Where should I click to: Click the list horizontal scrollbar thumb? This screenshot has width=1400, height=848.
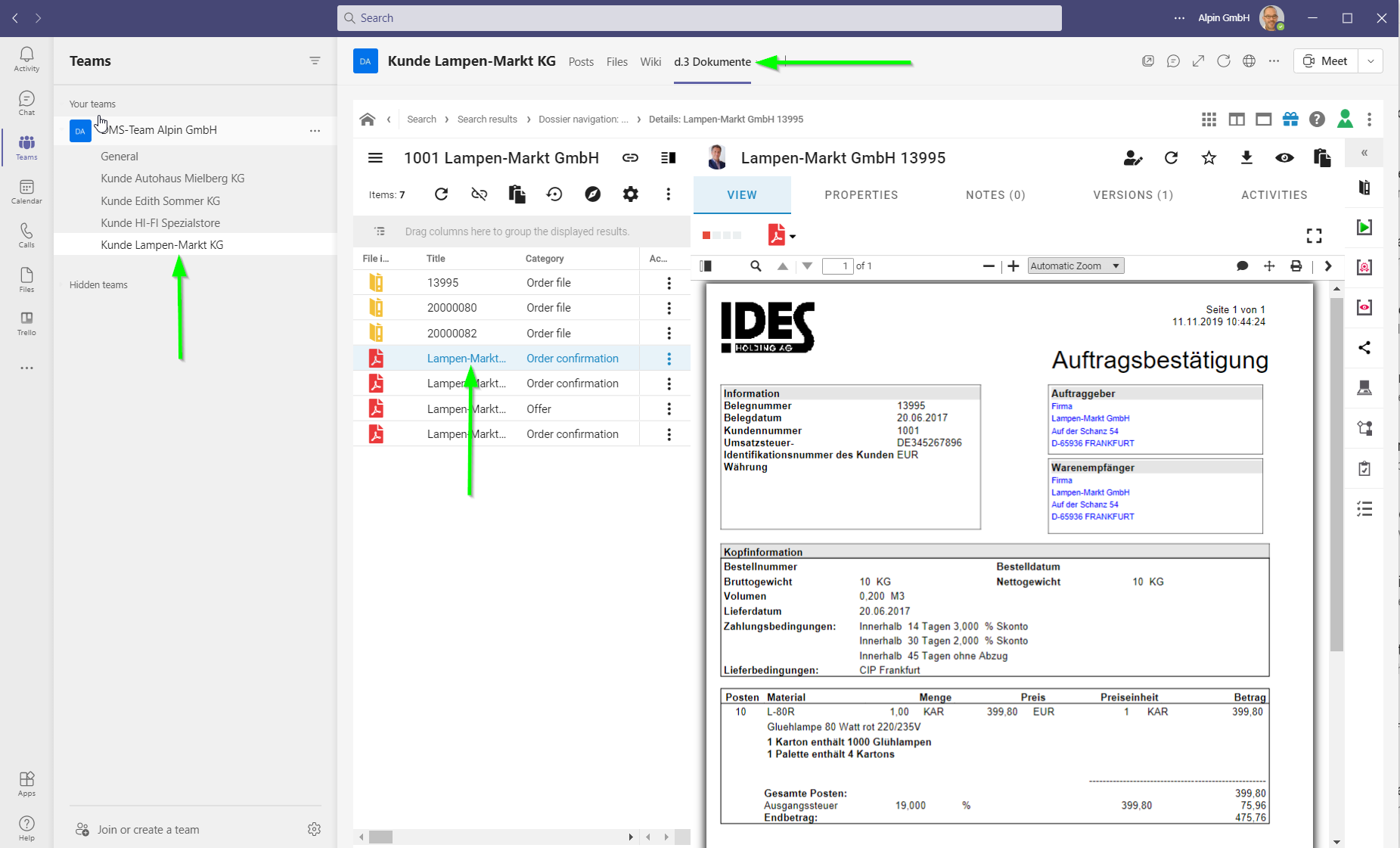[381, 837]
